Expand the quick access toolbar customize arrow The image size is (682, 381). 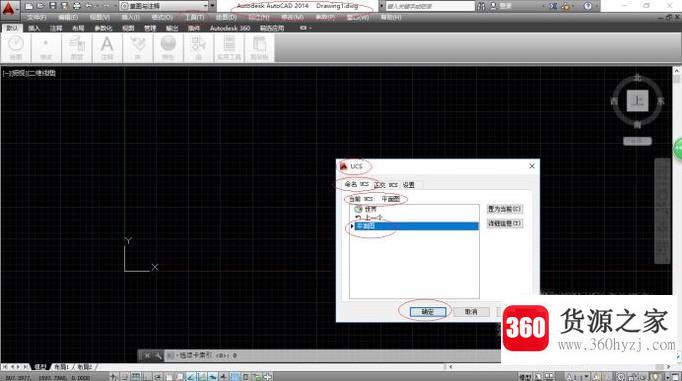[x=213, y=6]
